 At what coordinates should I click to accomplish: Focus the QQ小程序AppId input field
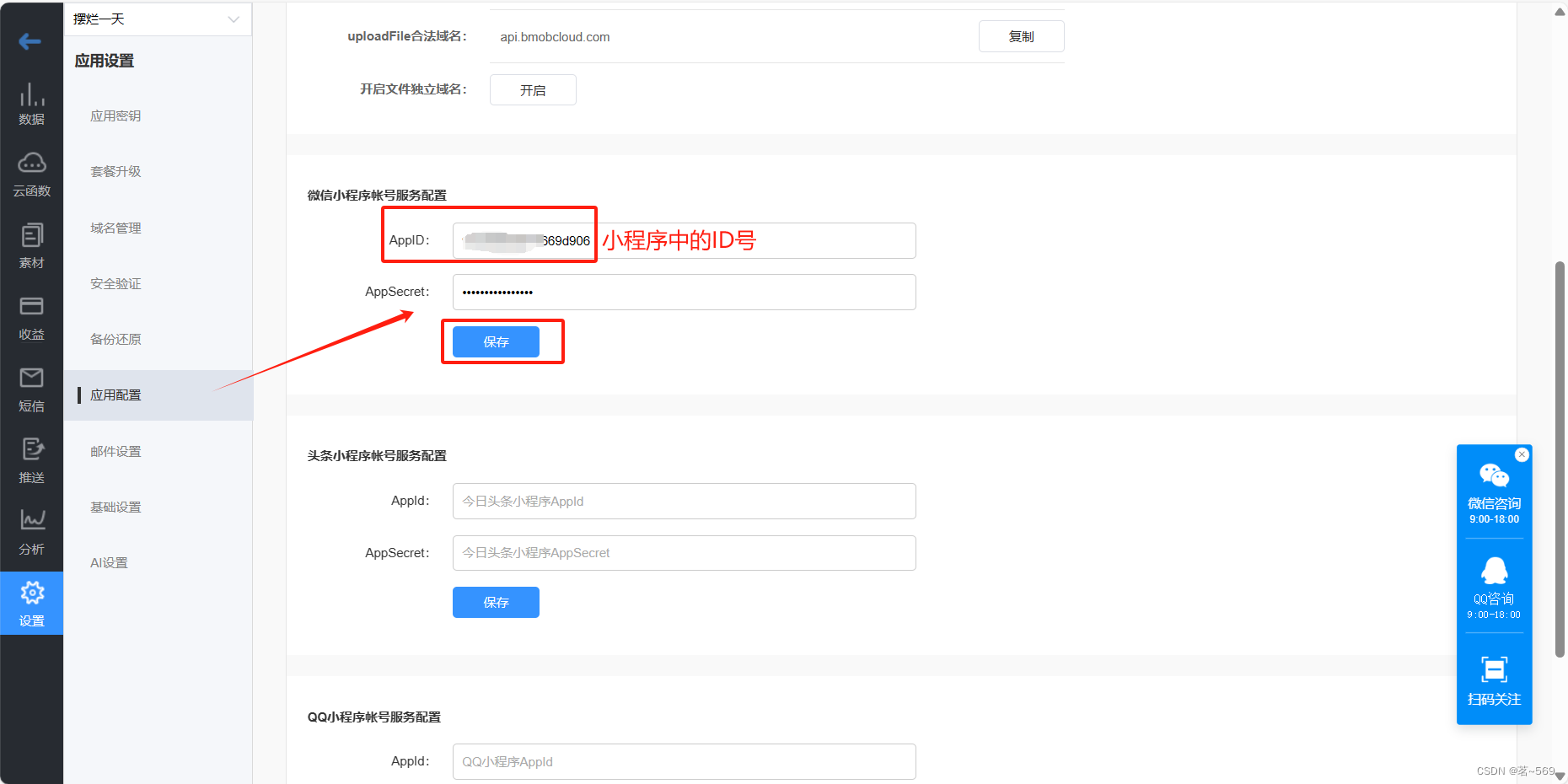[684, 761]
